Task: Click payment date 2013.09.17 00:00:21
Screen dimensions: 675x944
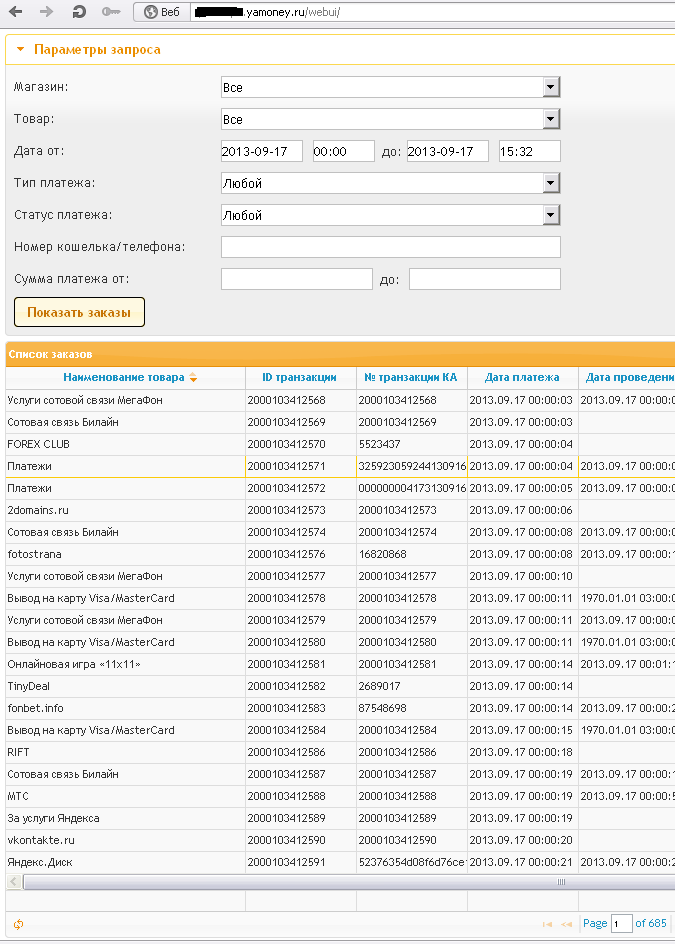Action: pyautogui.click(x=521, y=862)
